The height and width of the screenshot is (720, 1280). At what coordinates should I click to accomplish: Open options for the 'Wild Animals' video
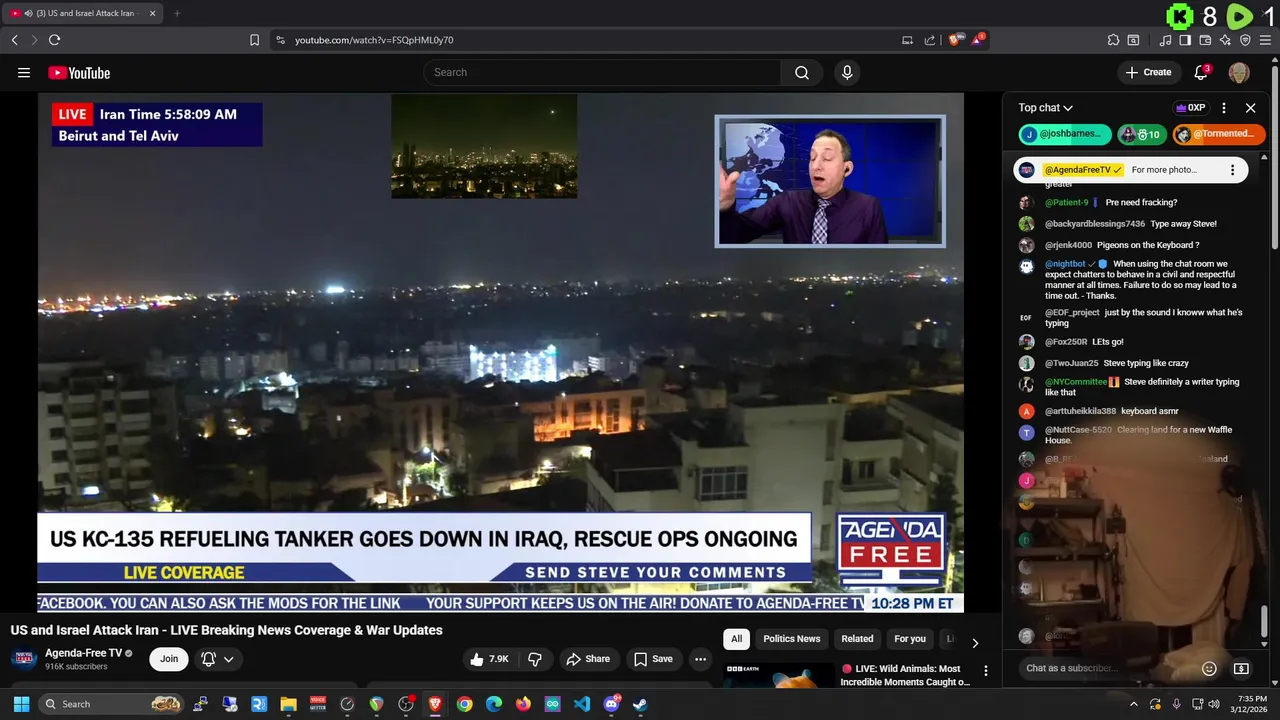coord(985,671)
